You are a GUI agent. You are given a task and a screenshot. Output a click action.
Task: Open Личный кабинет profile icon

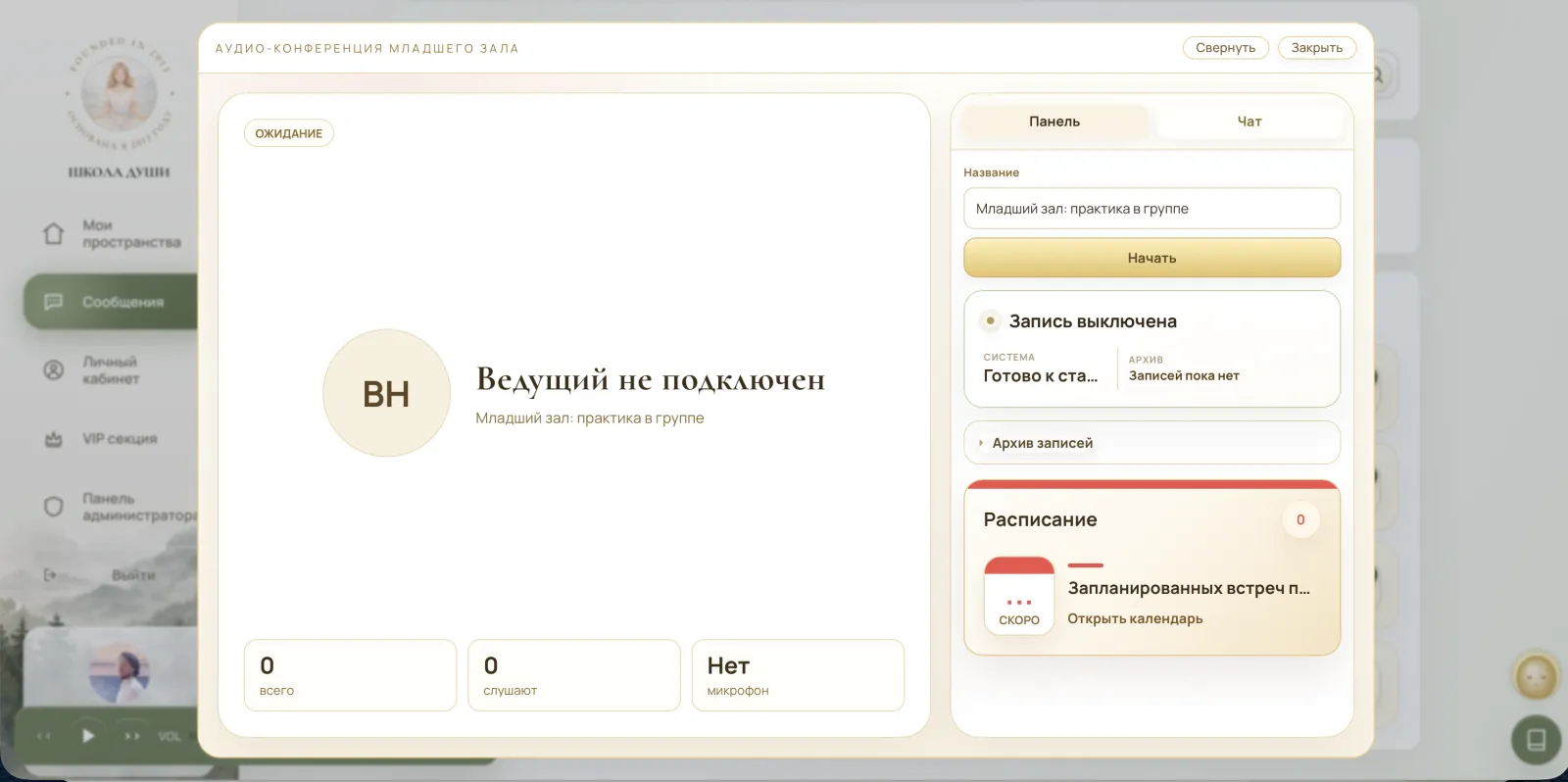click(54, 369)
